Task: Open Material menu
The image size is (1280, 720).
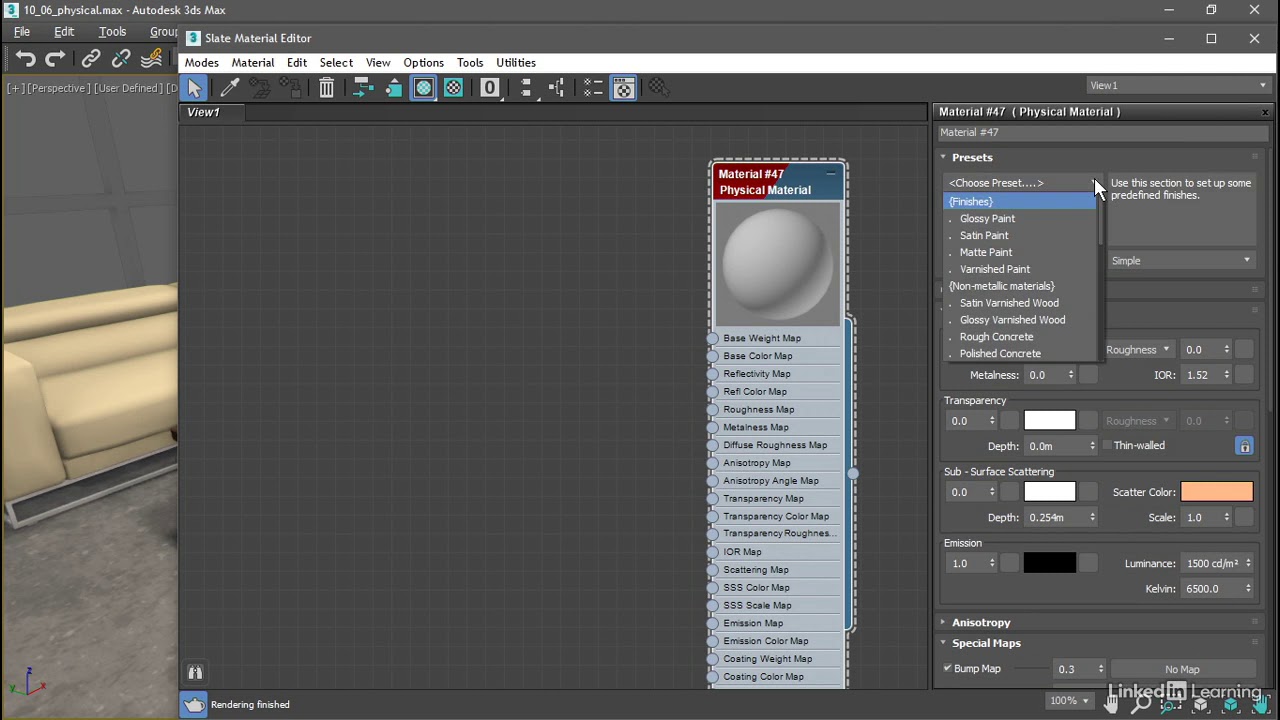Action: coord(253,62)
